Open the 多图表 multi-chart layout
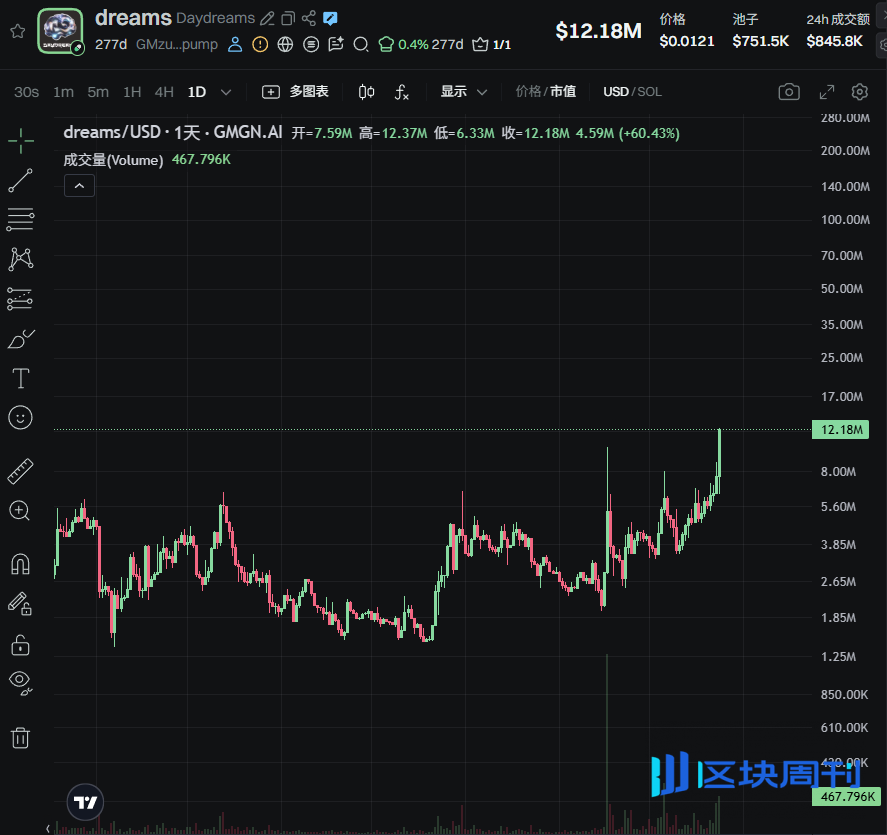The width and height of the screenshot is (887, 835). point(295,92)
